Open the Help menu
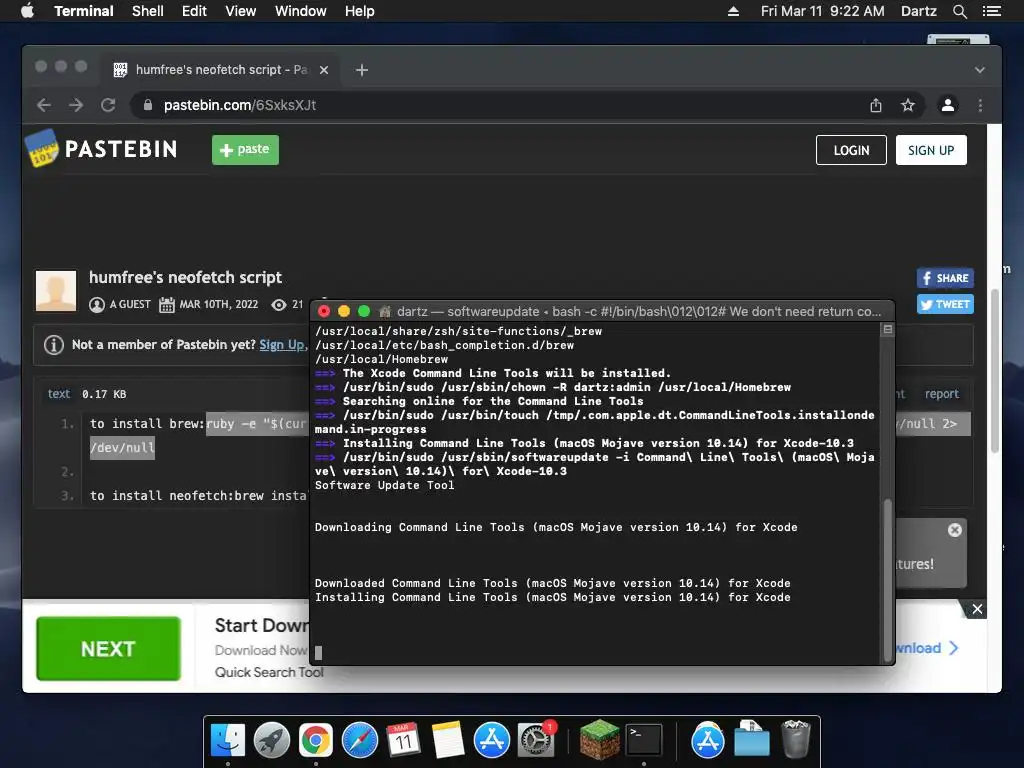This screenshot has height=768, width=1024. click(359, 11)
